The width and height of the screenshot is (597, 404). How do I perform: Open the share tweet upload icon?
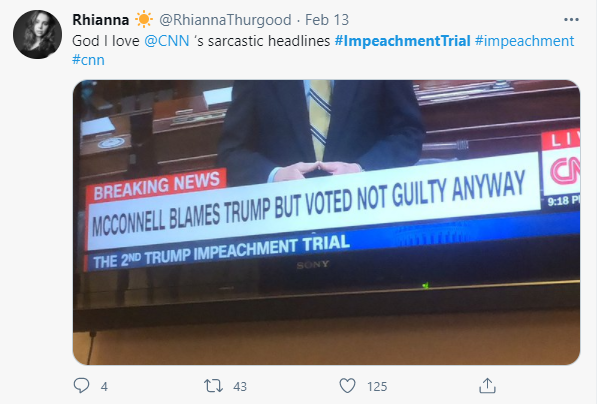[487, 385]
